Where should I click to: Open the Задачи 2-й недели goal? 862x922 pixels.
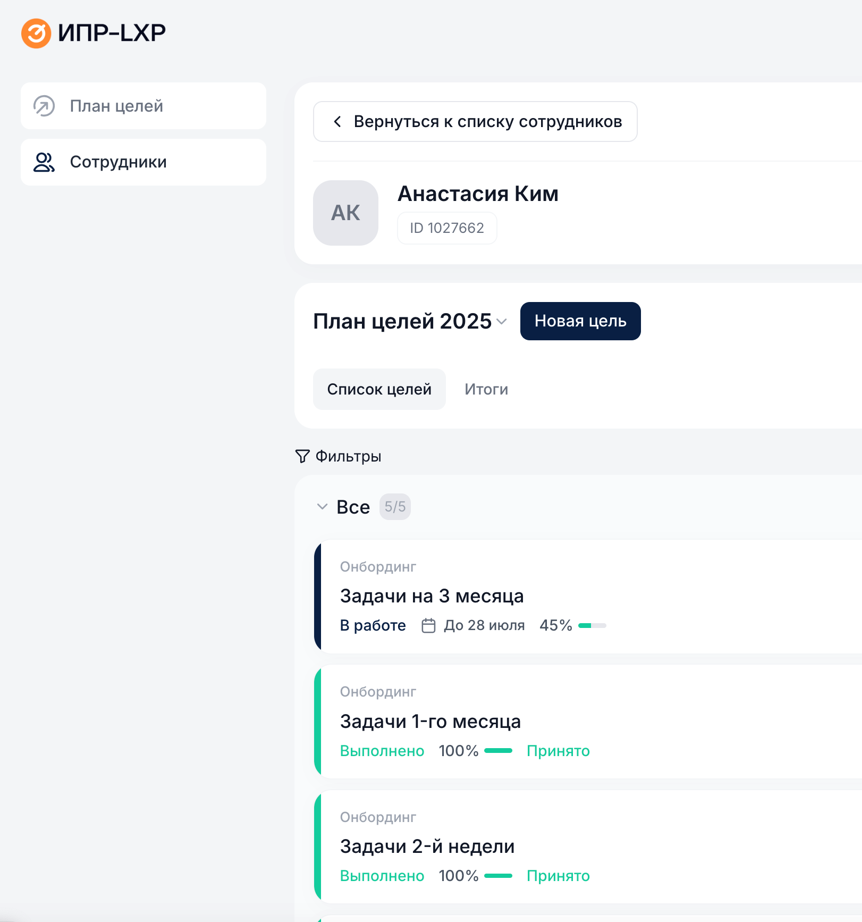(x=427, y=846)
